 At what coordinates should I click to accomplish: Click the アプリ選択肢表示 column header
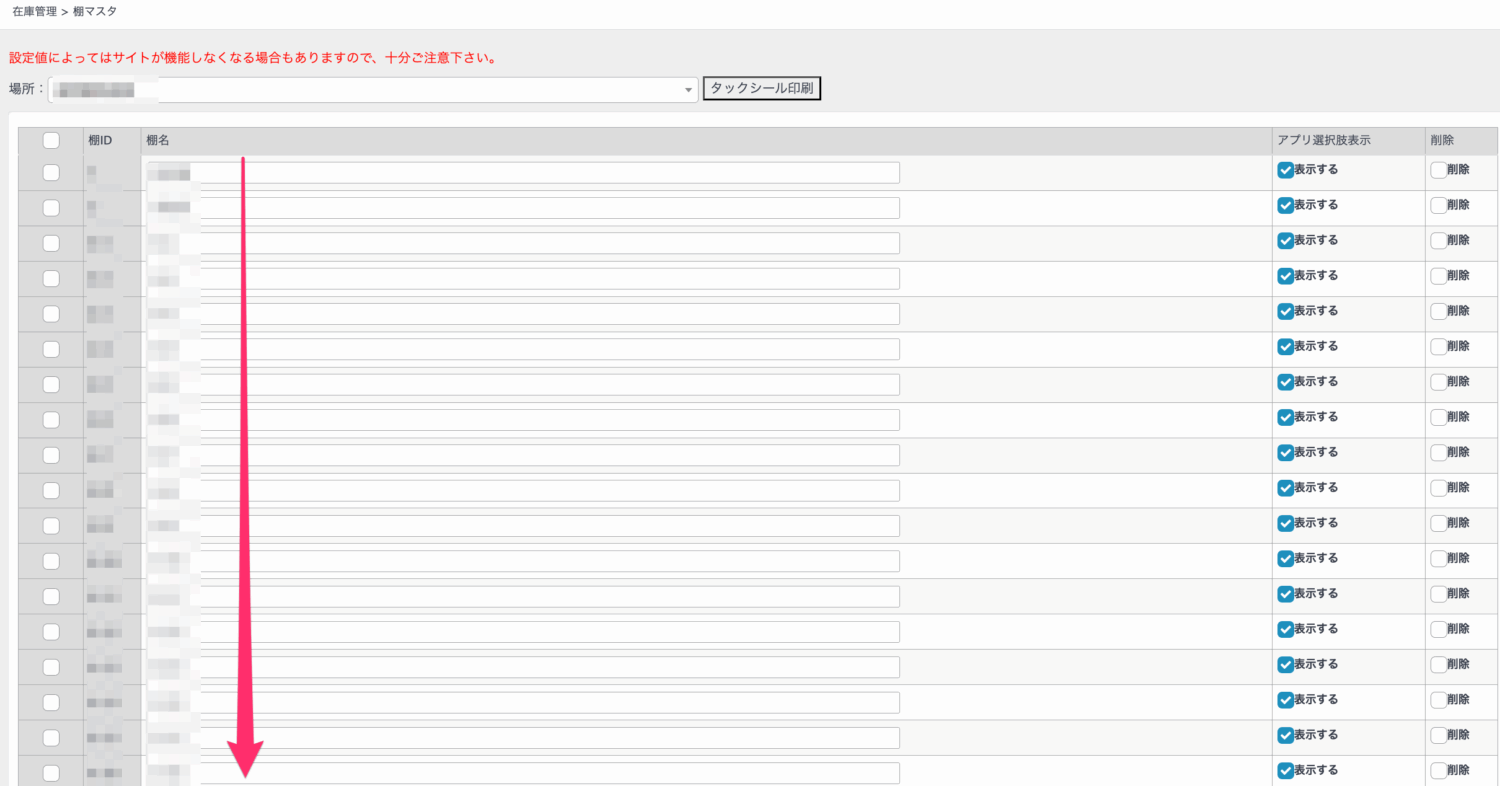[x=1323, y=141]
